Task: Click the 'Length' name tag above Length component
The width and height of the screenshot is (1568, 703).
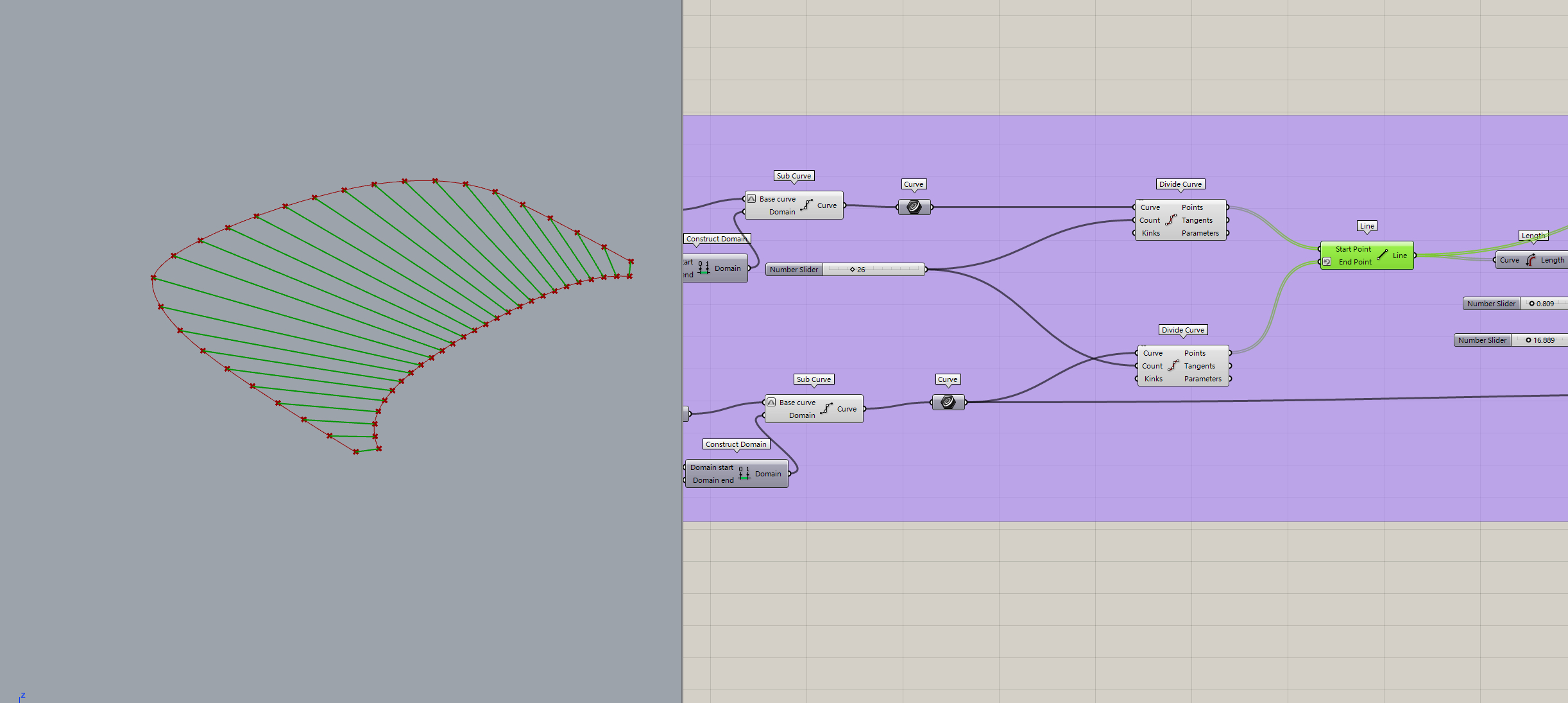Action: click(x=1533, y=236)
